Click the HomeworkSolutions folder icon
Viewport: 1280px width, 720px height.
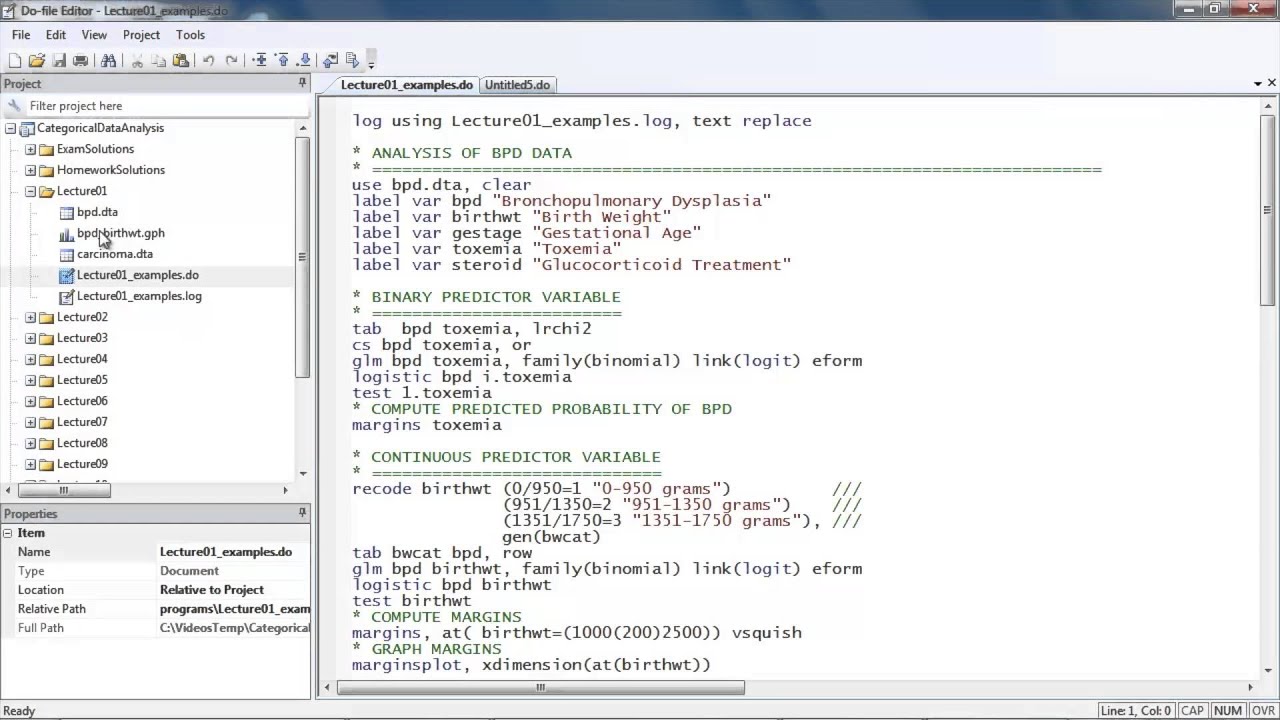(46, 170)
